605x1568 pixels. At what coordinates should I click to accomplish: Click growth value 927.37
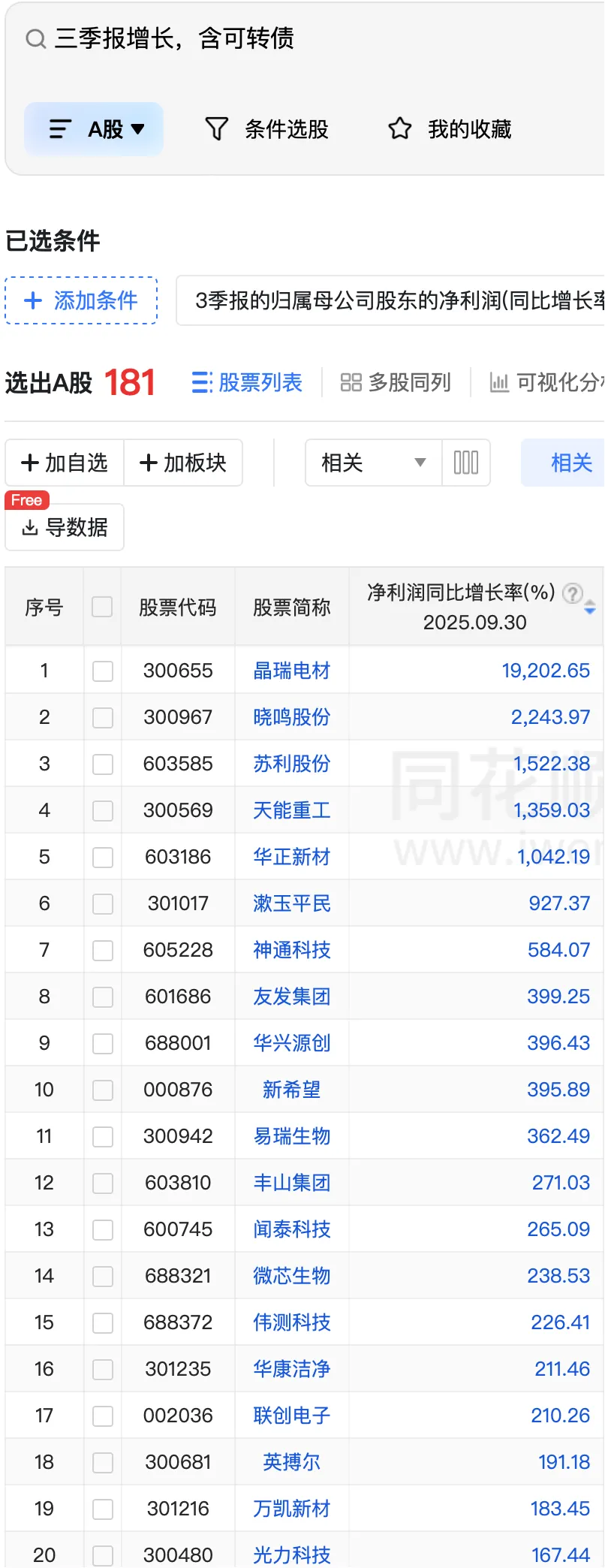pyautogui.click(x=559, y=903)
